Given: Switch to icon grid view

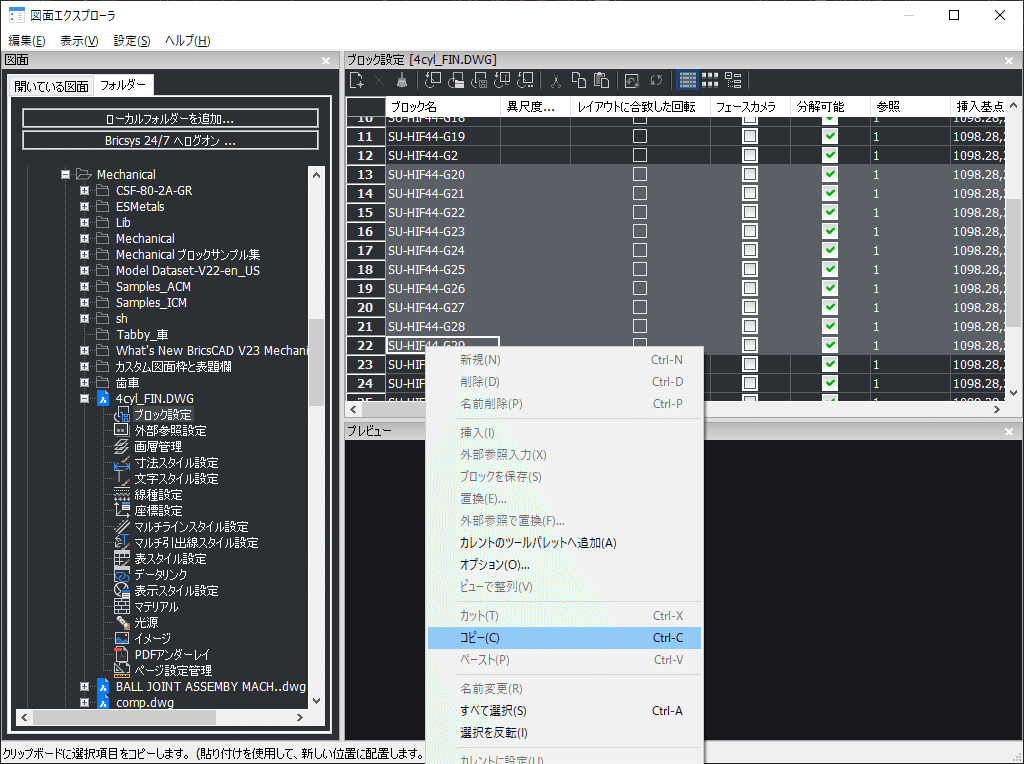Looking at the screenshot, I should click(x=710, y=80).
